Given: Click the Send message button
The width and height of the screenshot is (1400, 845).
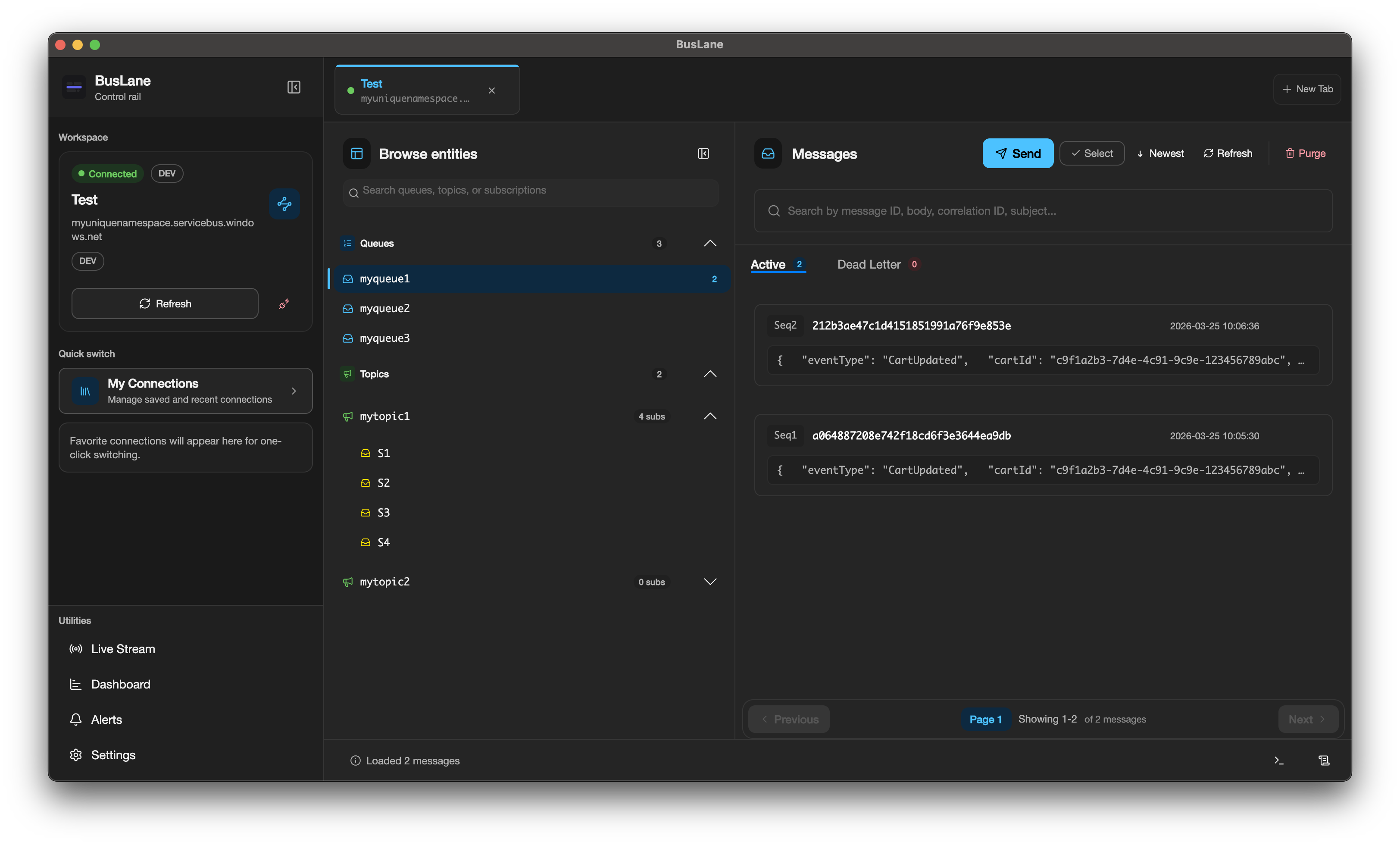Looking at the screenshot, I should (x=1018, y=154).
